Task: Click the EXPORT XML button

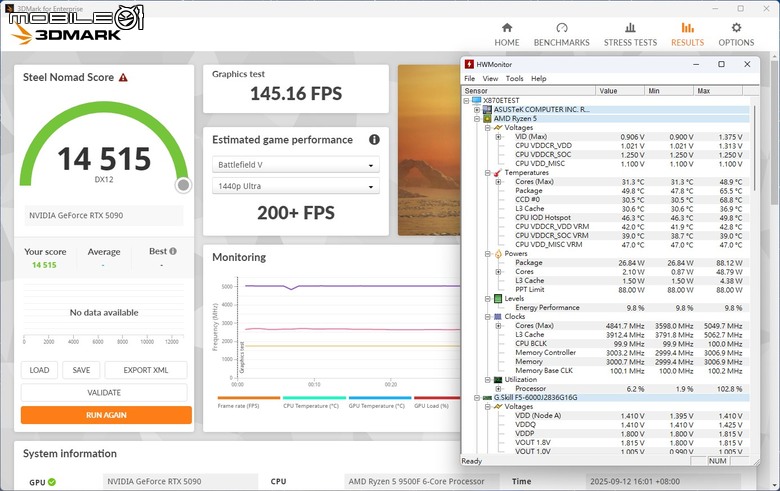Action: (x=146, y=370)
